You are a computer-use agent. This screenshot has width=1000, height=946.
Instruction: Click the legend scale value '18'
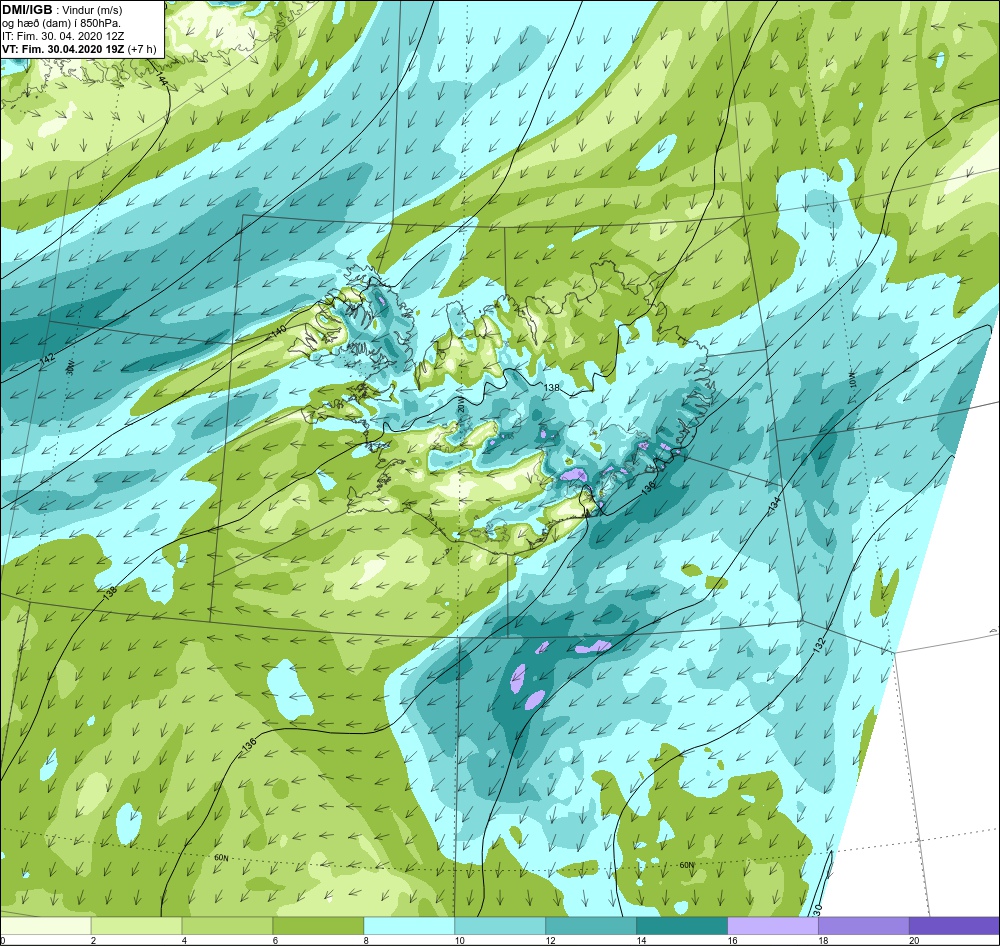click(x=822, y=940)
